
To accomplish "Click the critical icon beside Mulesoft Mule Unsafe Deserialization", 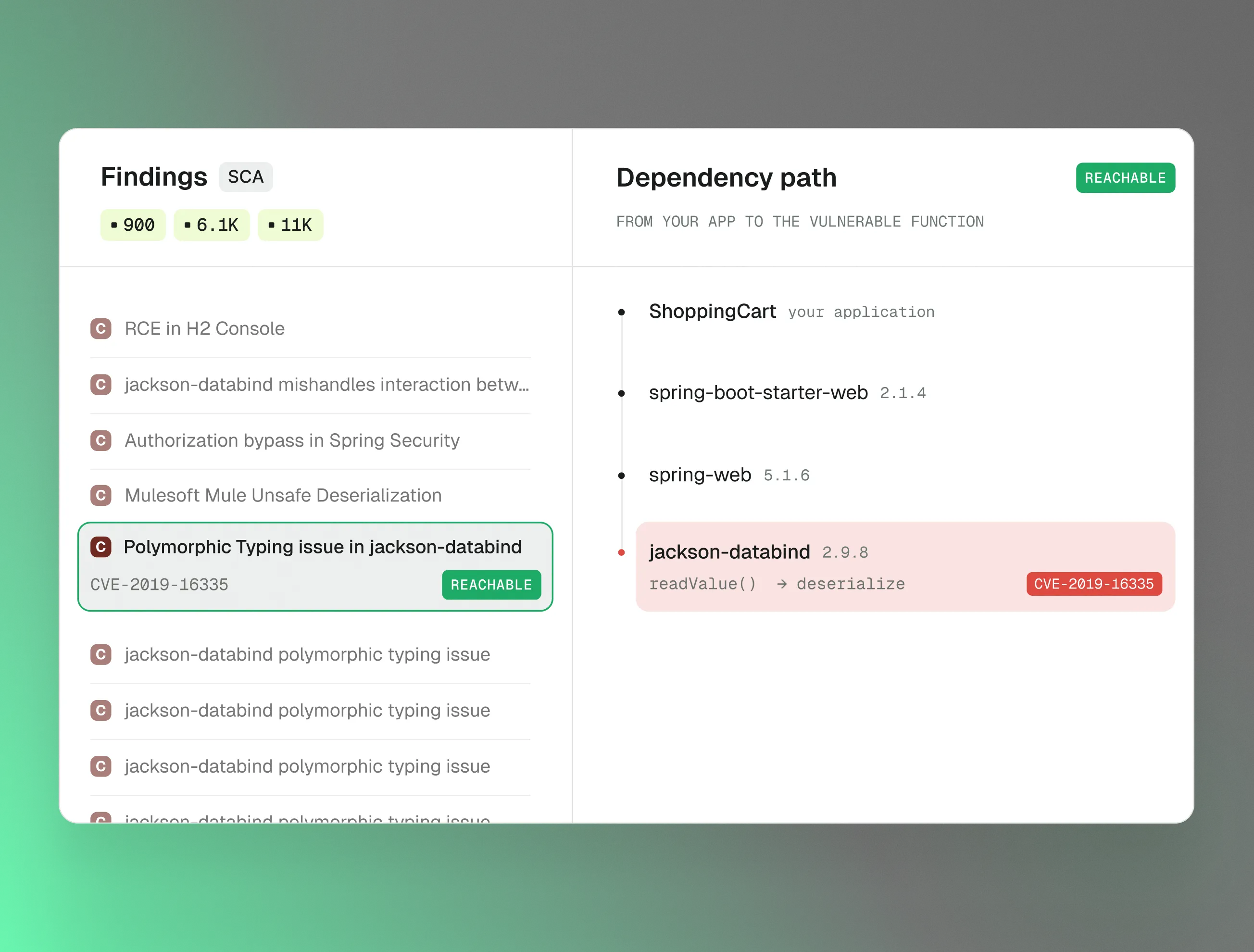I will 101,496.
